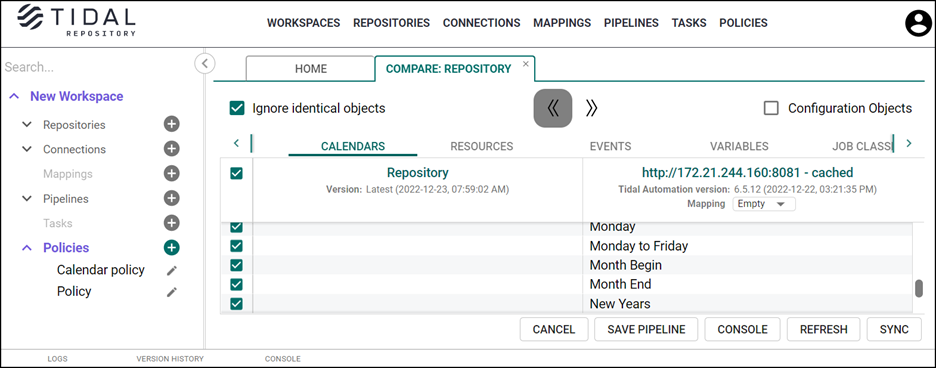
Task: Enable the Configuration Objects checkbox
Action: 771,108
